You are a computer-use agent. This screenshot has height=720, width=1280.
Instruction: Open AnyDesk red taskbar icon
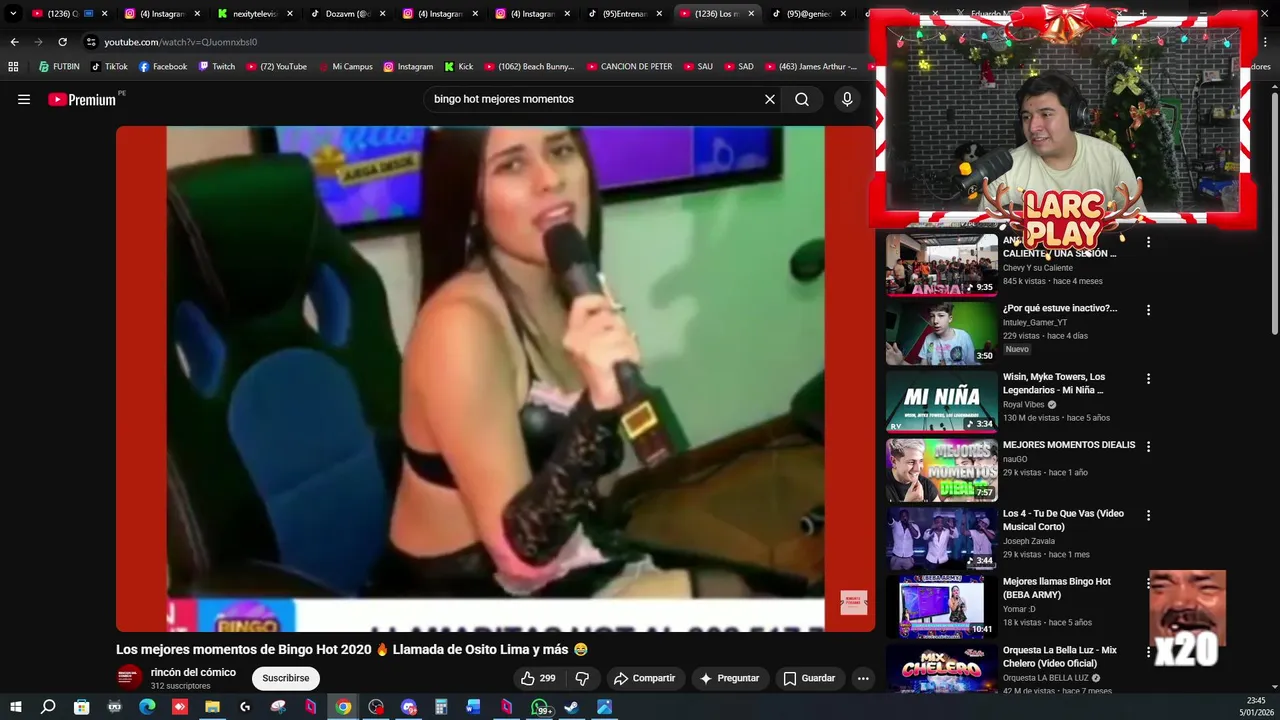pyautogui.click(x=180, y=707)
